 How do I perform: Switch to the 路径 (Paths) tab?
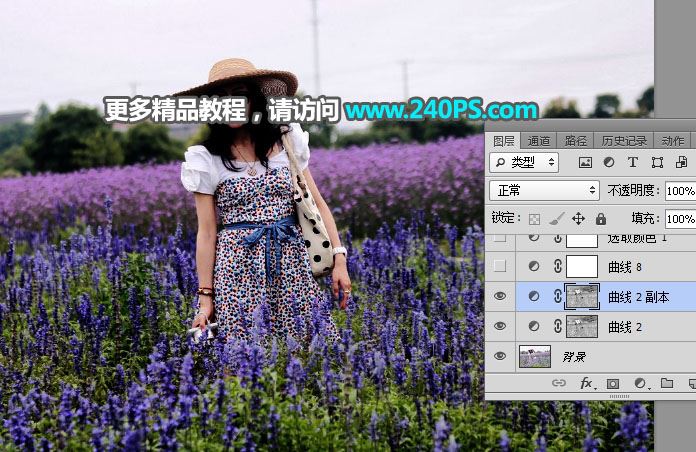pos(575,141)
